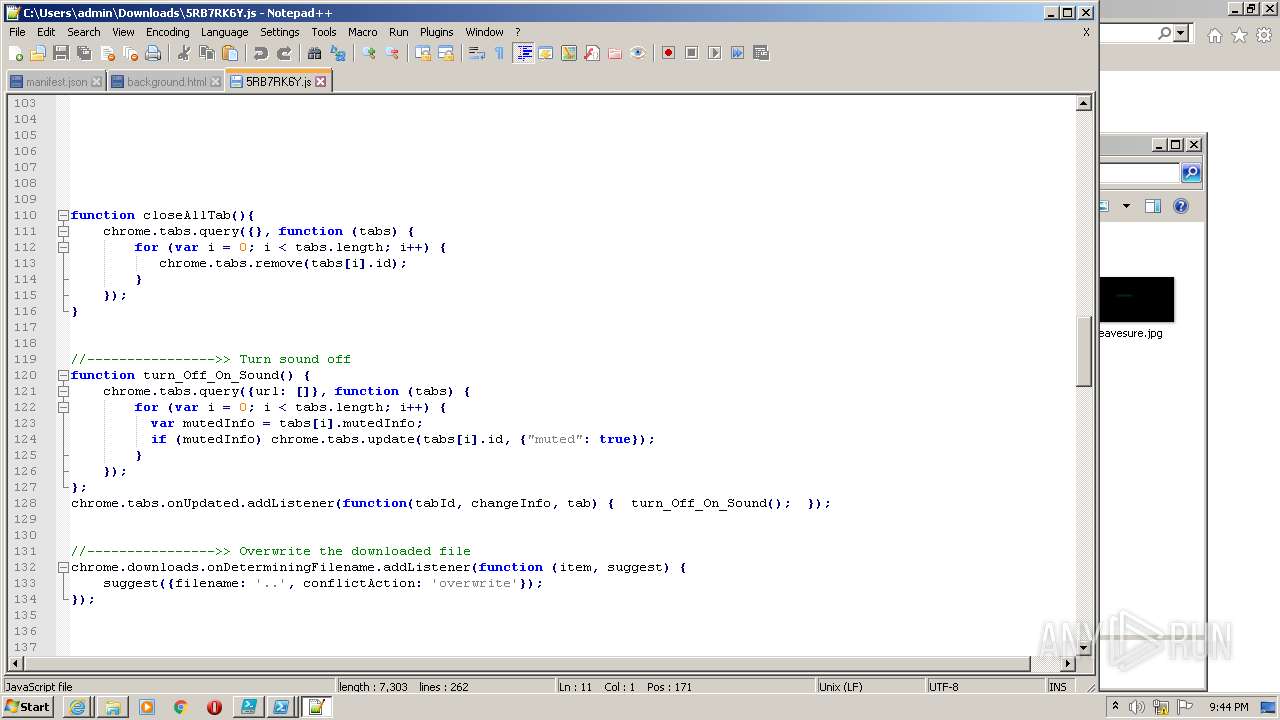Save the current file with the toolbar icon
Viewport: 1280px width, 720px height.
(x=61, y=53)
